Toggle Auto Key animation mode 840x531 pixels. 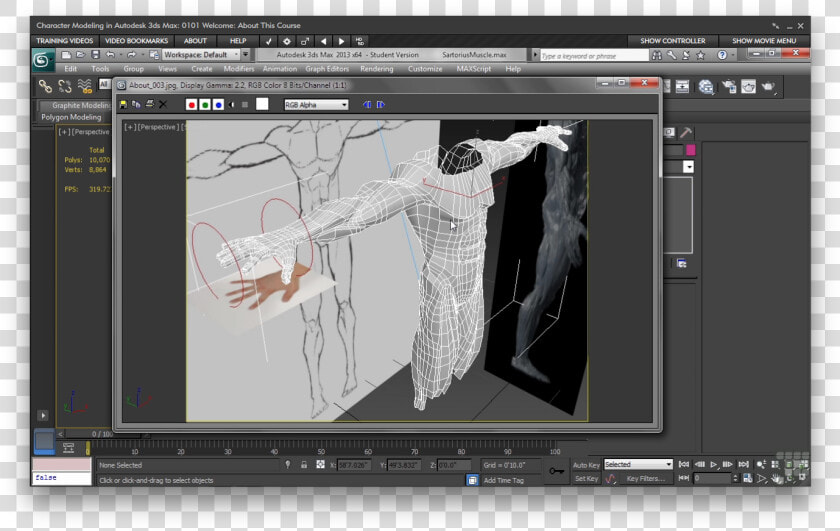coord(586,465)
